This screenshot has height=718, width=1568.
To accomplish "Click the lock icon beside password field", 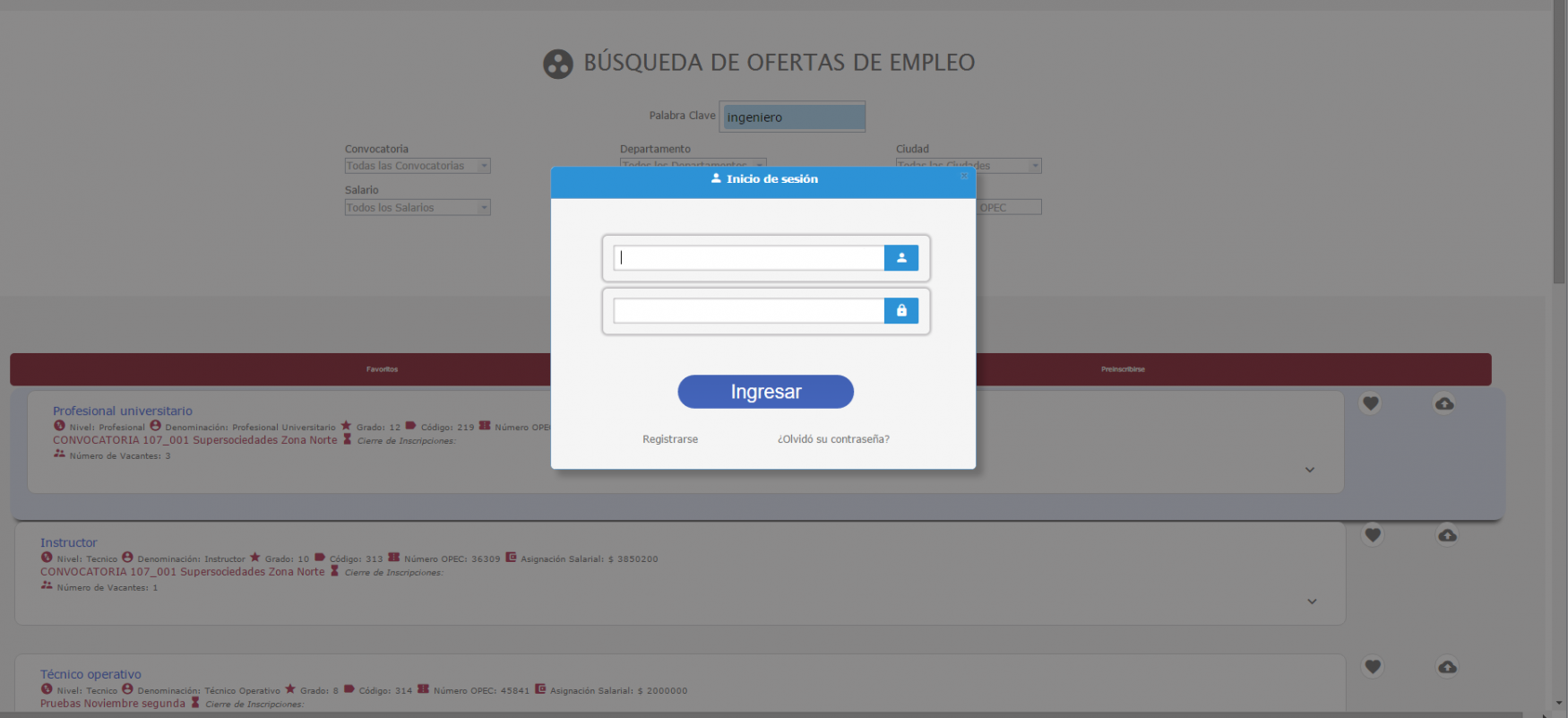I will pos(901,310).
